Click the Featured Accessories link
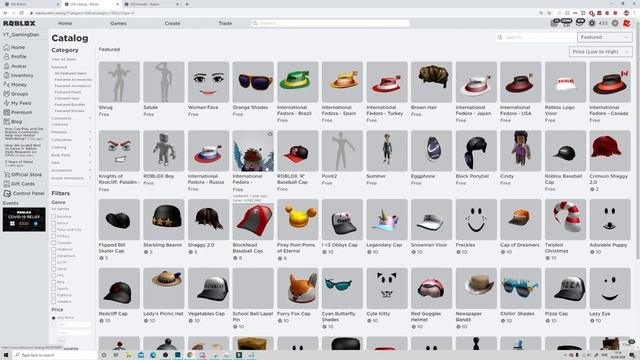This screenshot has width=640, height=360. coord(73,80)
